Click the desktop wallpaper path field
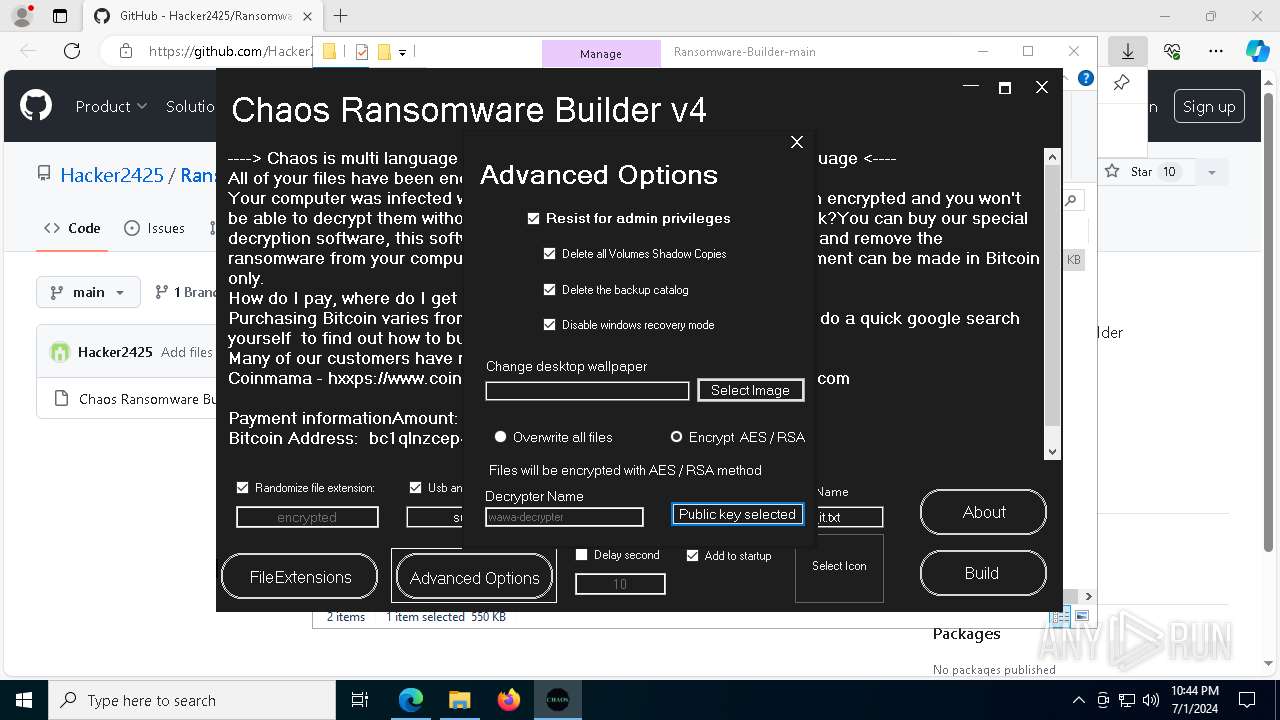The width and height of the screenshot is (1280, 720). 587,391
